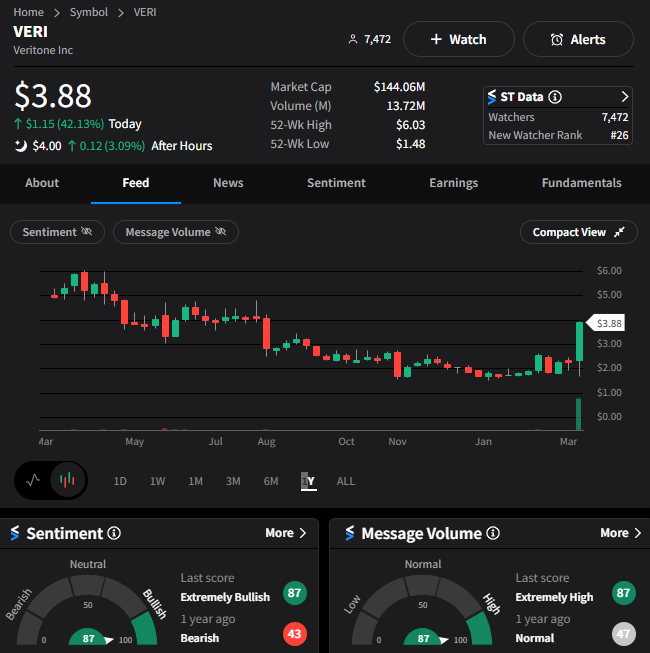Click the plus icon in Watch

[436, 39]
